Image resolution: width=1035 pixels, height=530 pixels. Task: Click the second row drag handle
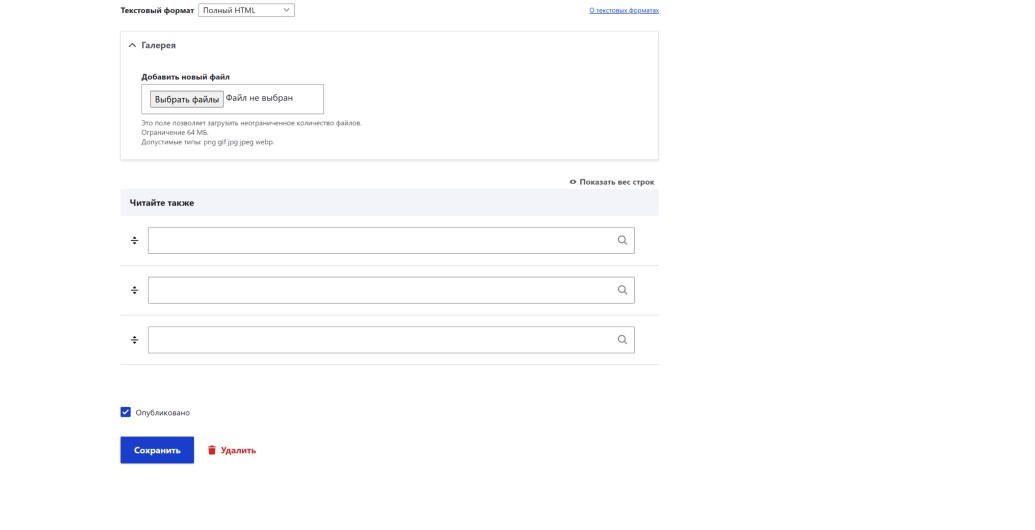pyautogui.click(x=135, y=290)
